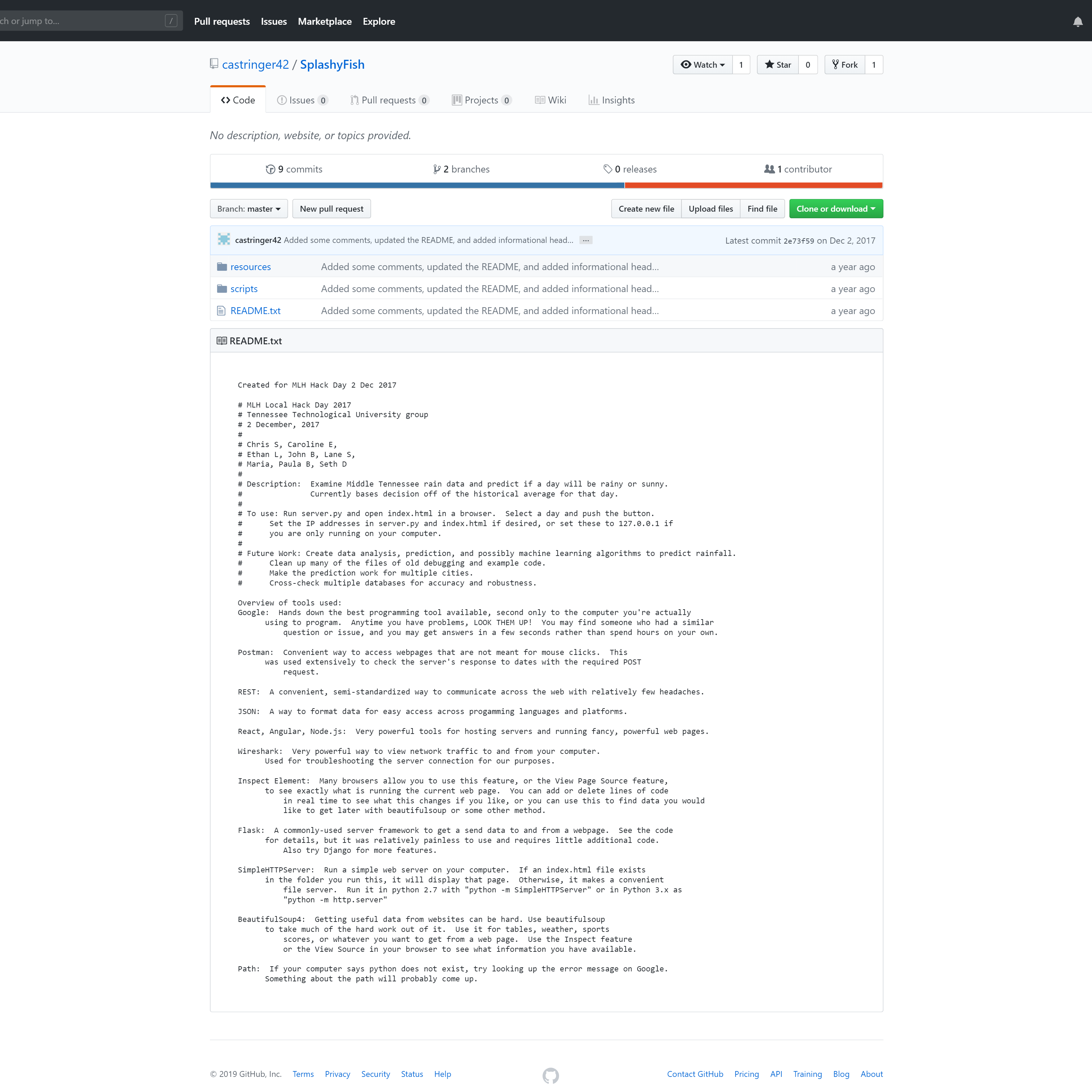Click Pull requests in top navigation
Screen dimensions: 1092x1092
tap(222, 22)
